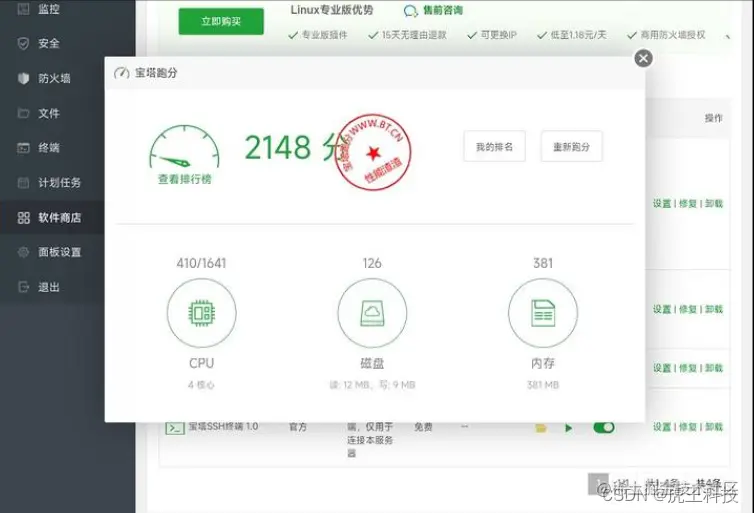Click the 安全 shield icon in sidebar
This screenshot has width=754, height=513.
click(x=23, y=43)
